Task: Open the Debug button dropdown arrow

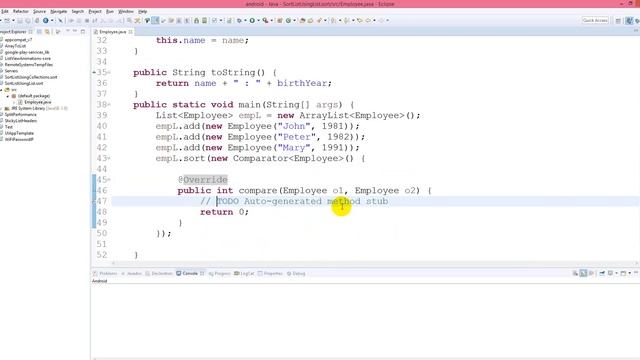Action: (245, 20)
